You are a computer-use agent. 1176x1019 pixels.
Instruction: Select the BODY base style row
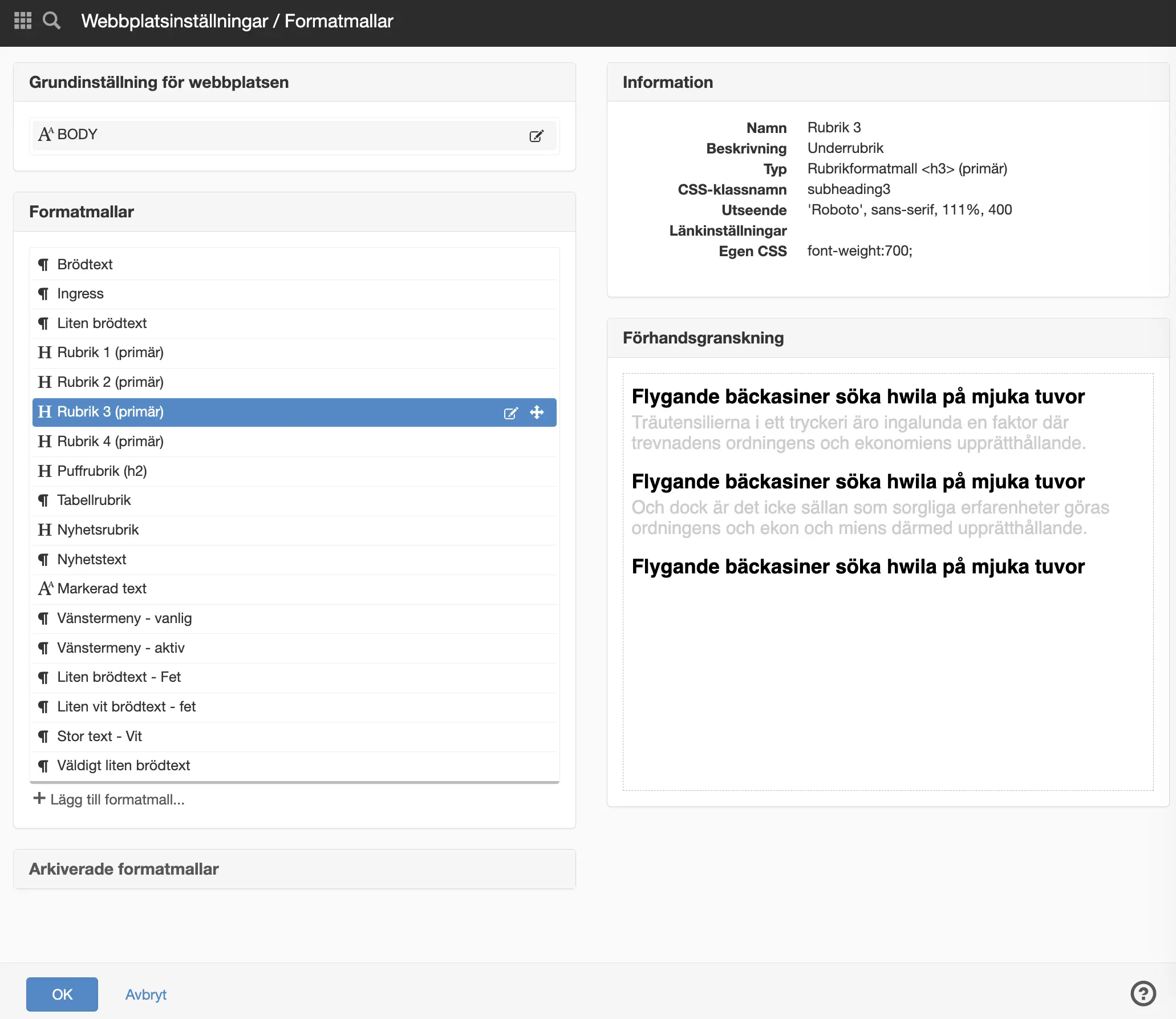point(294,135)
